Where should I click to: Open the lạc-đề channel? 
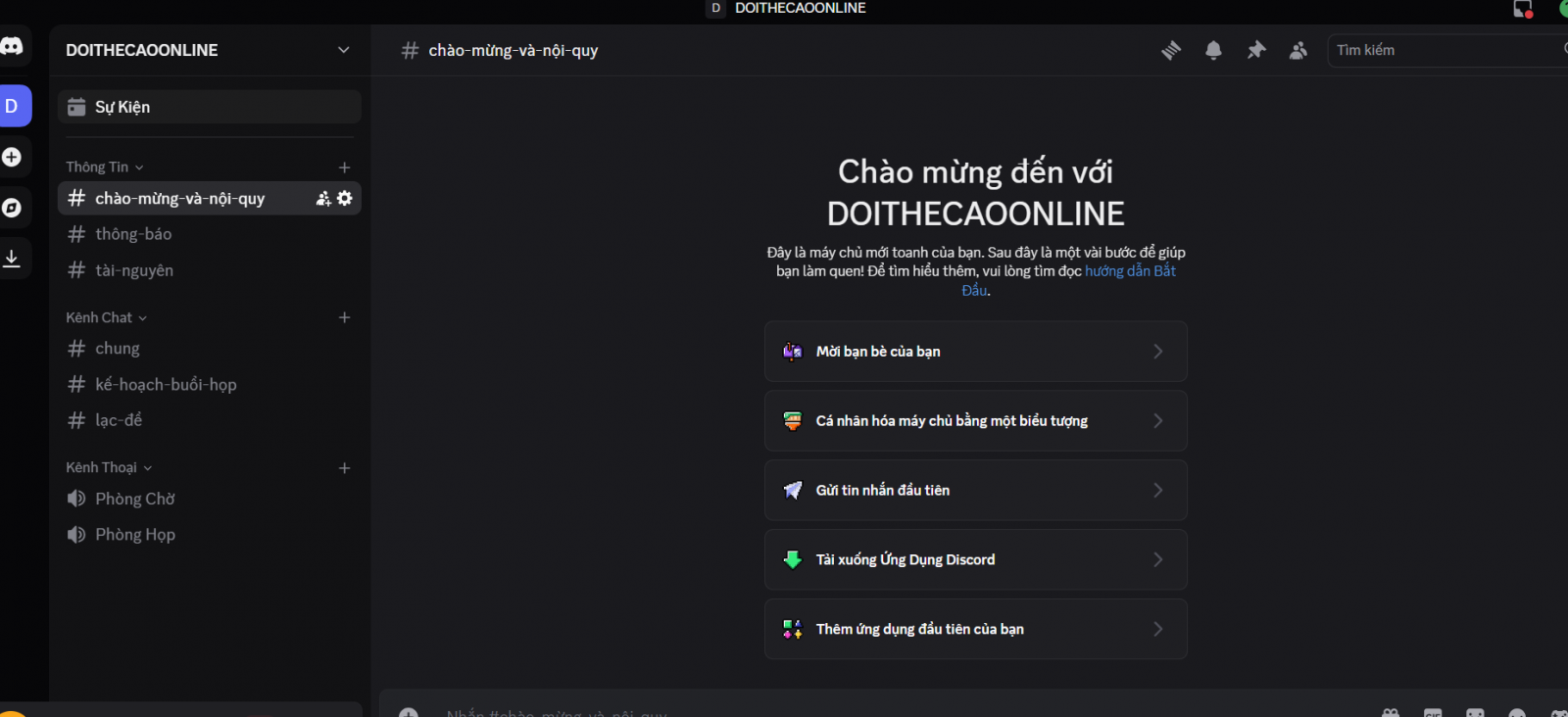pyautogui.click(x=209, y=420)
